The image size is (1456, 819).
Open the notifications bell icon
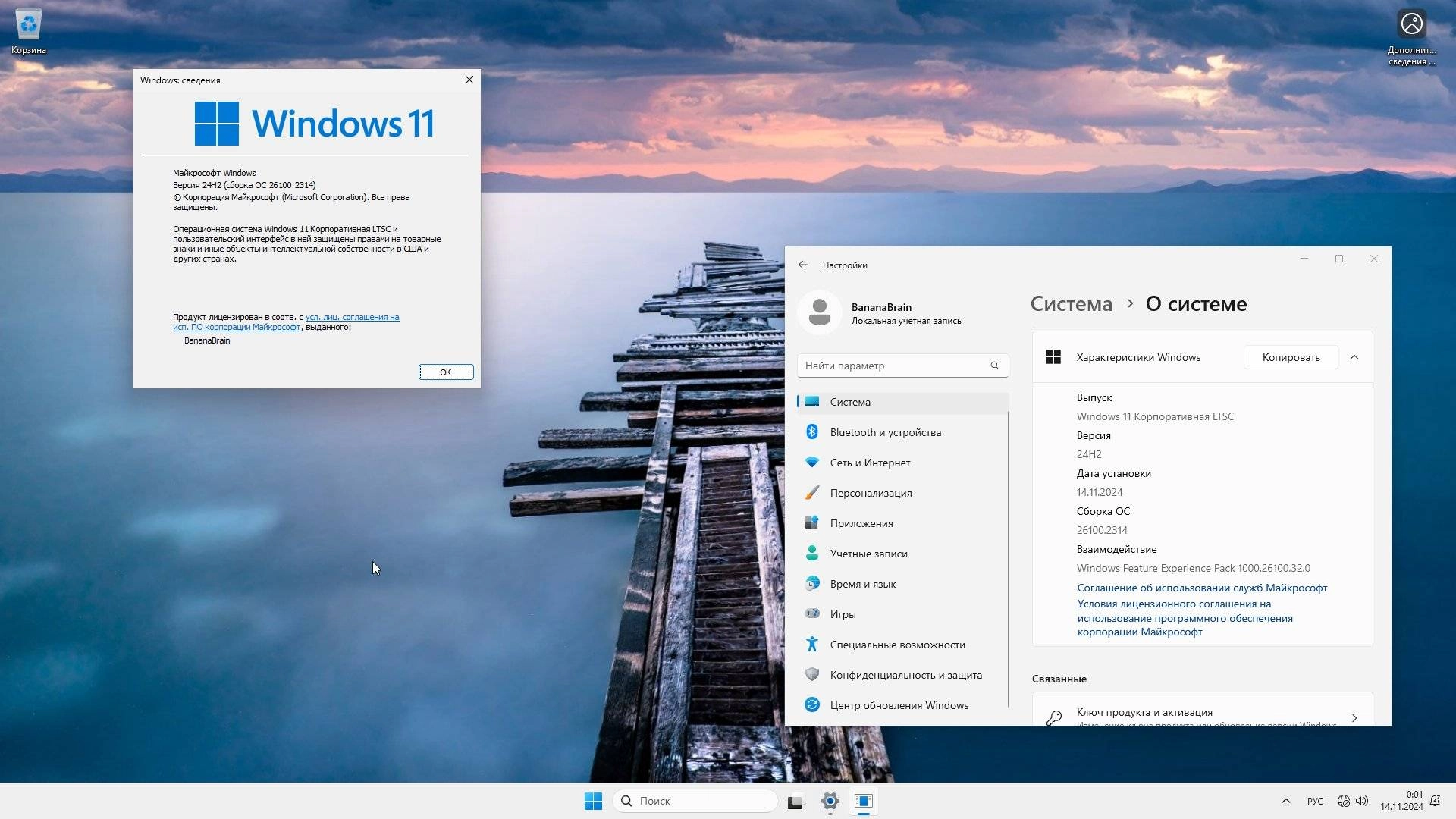pyautogui.click(x=1435, y=801)
